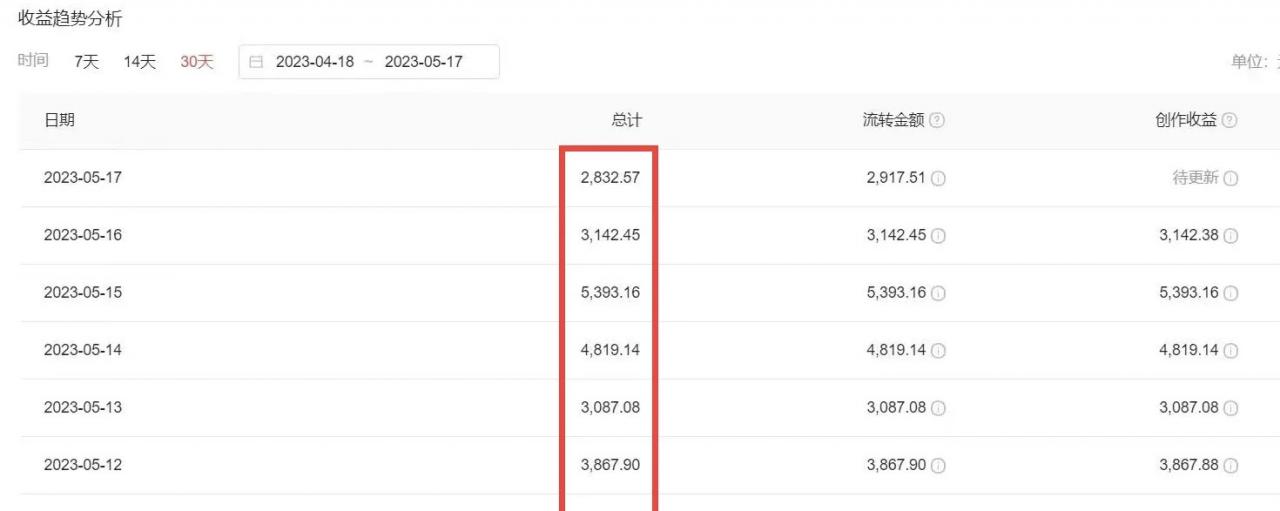Click info icon beside 待更新 status
Screen dimensions: 1280x511
(x=1231, y=178)
